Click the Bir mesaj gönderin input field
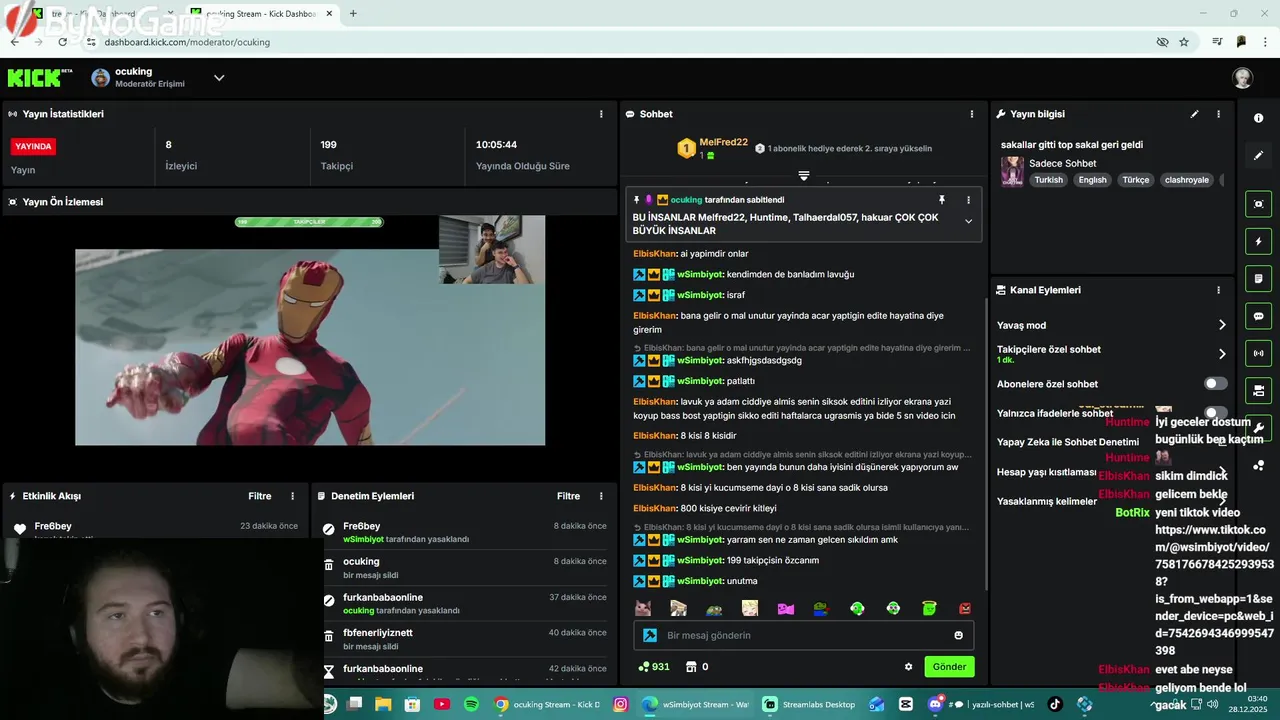Screen dimensions: 1280x720 (803, 635)
